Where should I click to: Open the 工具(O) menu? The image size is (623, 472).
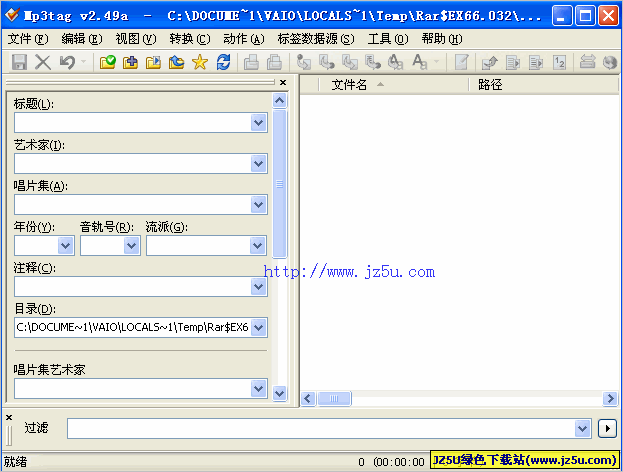(x=388, y=39)
